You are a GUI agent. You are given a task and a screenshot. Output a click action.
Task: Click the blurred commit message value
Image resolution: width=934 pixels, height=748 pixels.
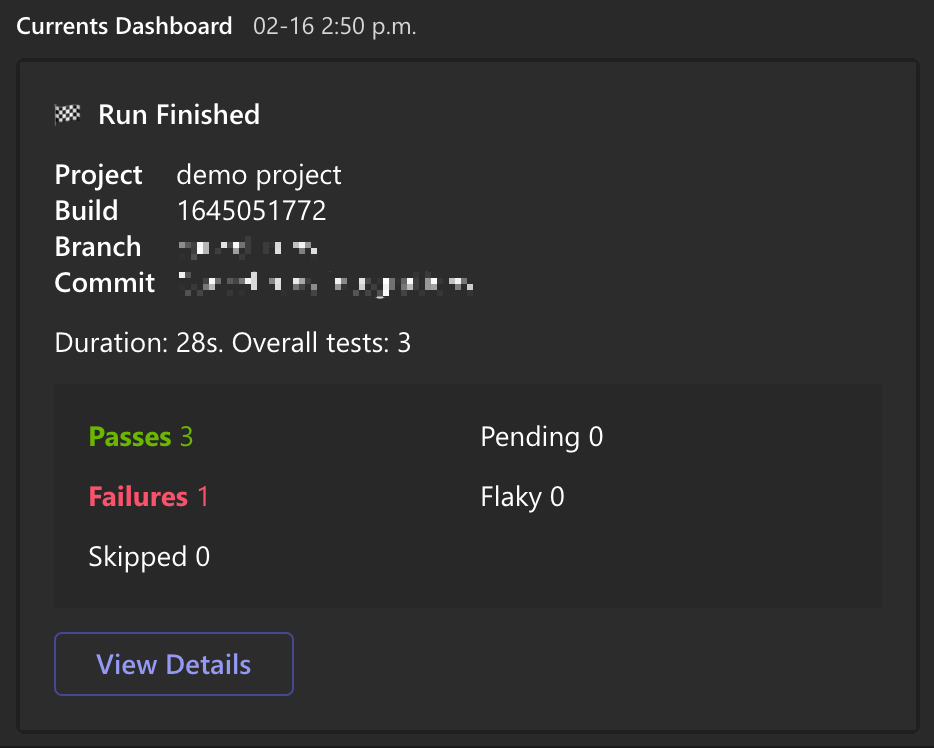[x=324, y=284]
